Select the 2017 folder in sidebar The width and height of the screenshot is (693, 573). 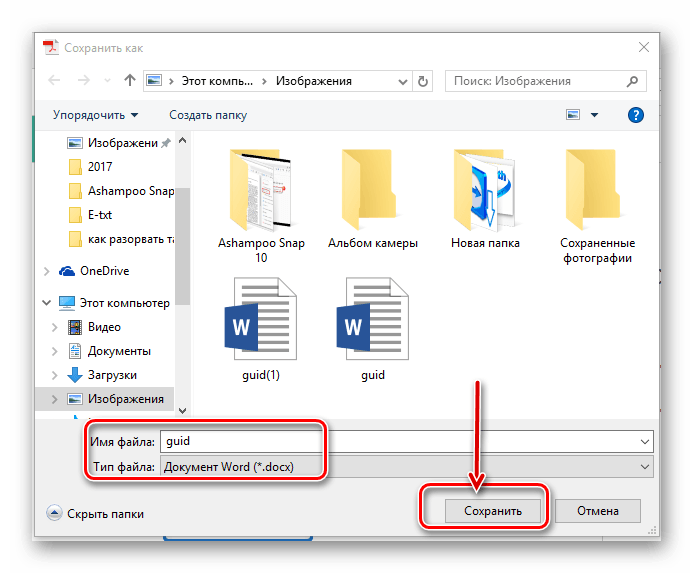(x=91, y=167)
